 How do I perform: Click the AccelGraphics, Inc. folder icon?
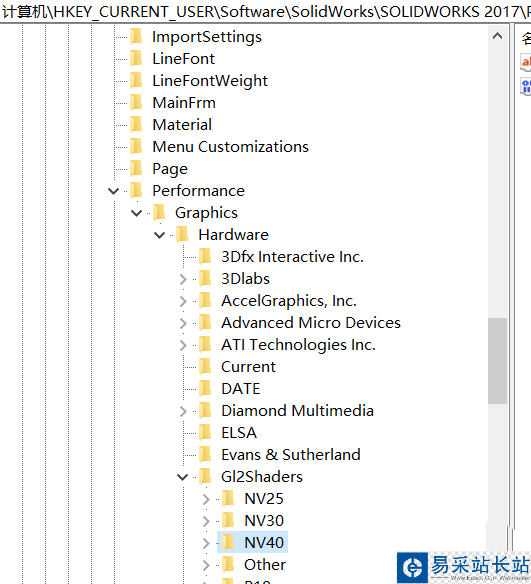[x=206, y=300]
